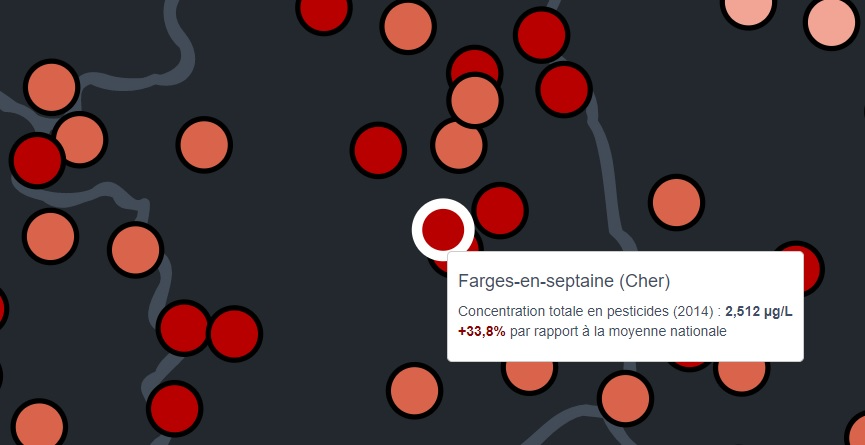Click dark red marker touching salmon marker, far left
The height and width of the screenshot is (445, 865).
point(37,159)
